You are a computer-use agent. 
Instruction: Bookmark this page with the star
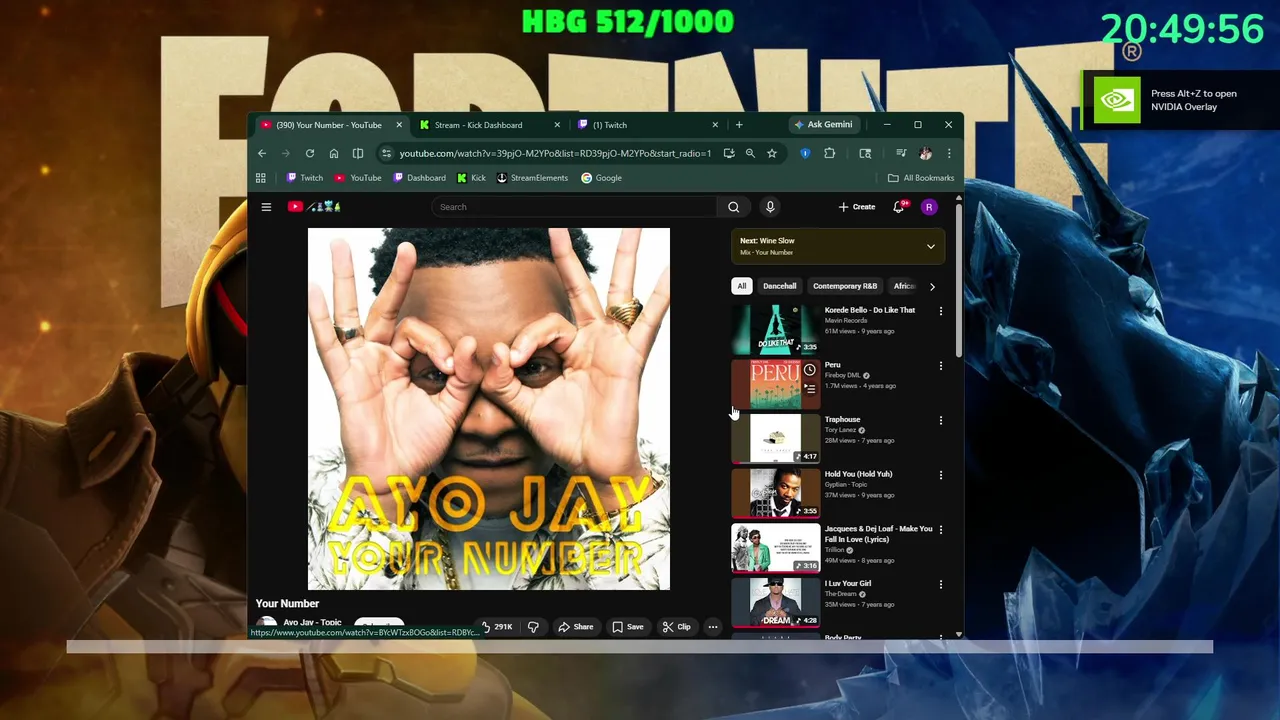point(772,153)
